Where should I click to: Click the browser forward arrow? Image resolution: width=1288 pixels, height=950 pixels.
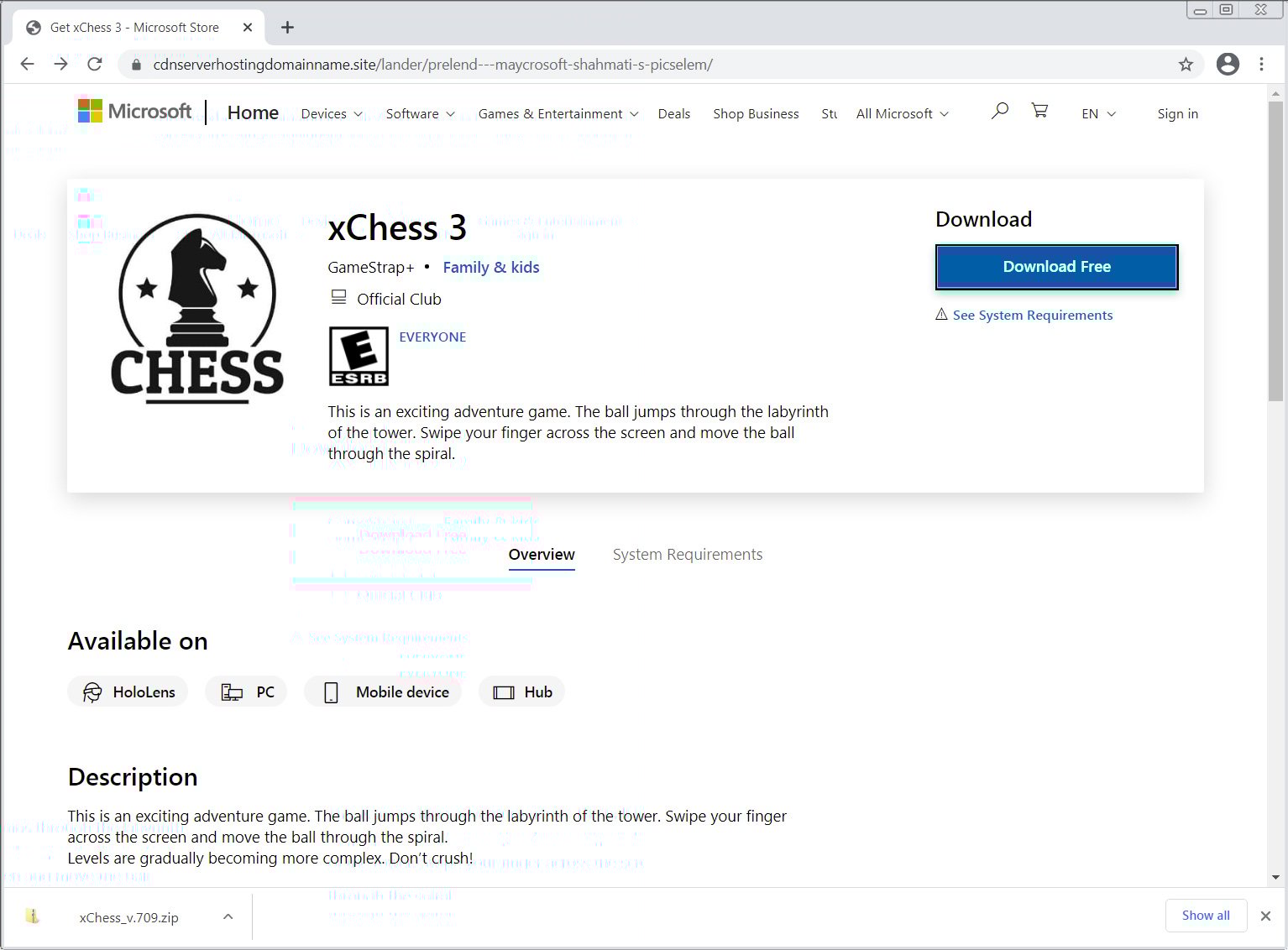(x=60, y=64)
